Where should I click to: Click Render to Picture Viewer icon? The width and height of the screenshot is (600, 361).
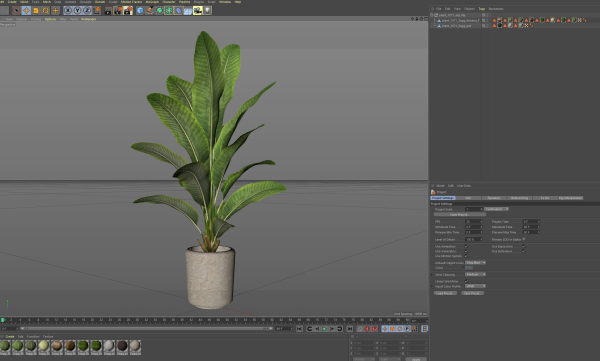point(118,10)
